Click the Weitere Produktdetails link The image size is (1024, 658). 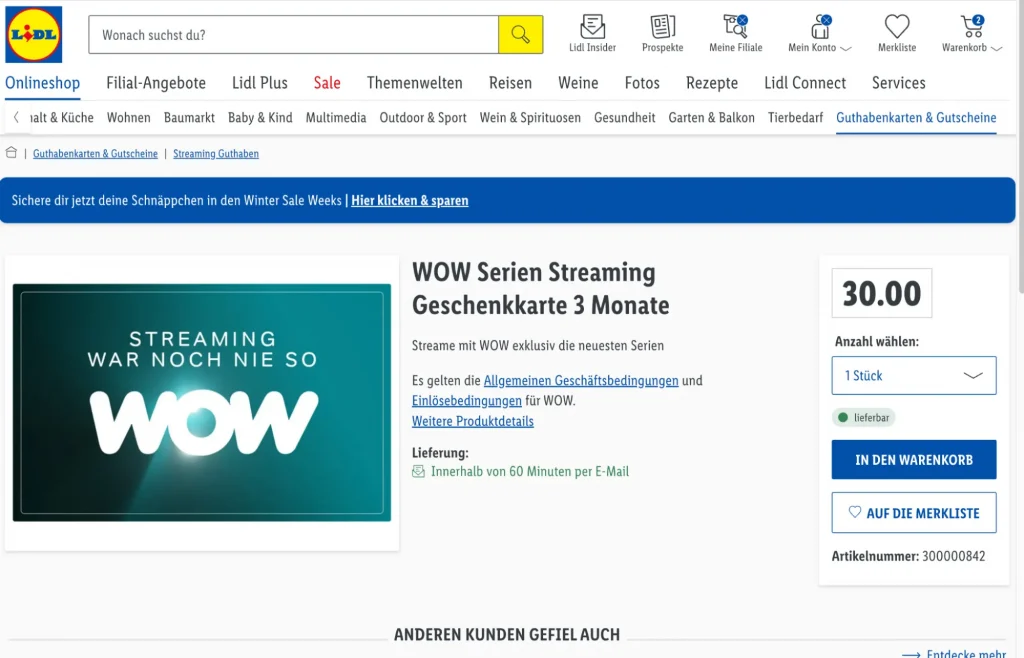coord(473,421)
